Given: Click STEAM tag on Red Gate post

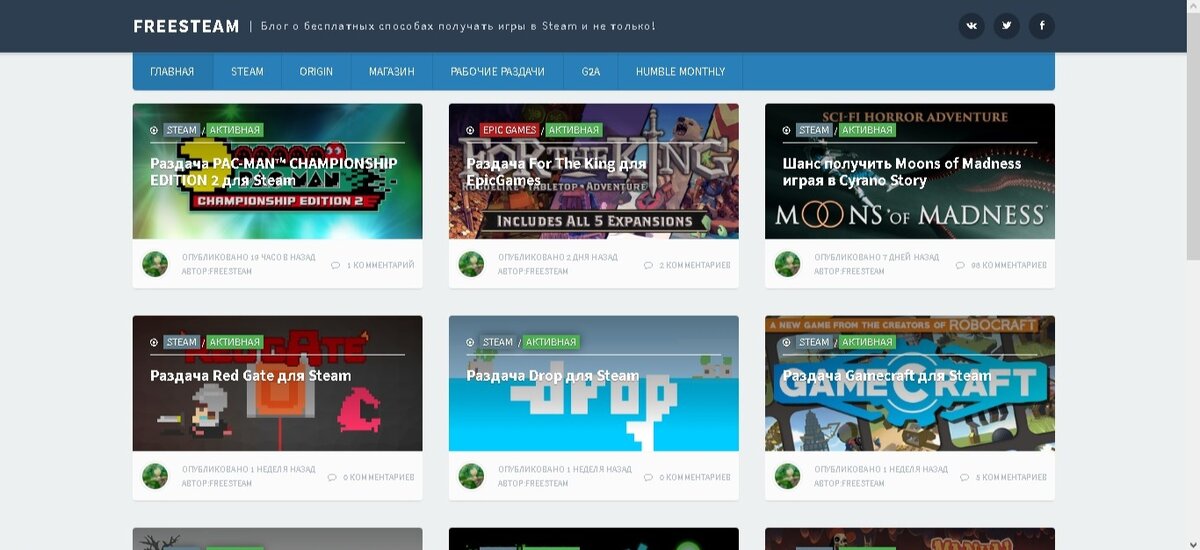Looking at the screenshot, I should (x=181, y=342).
